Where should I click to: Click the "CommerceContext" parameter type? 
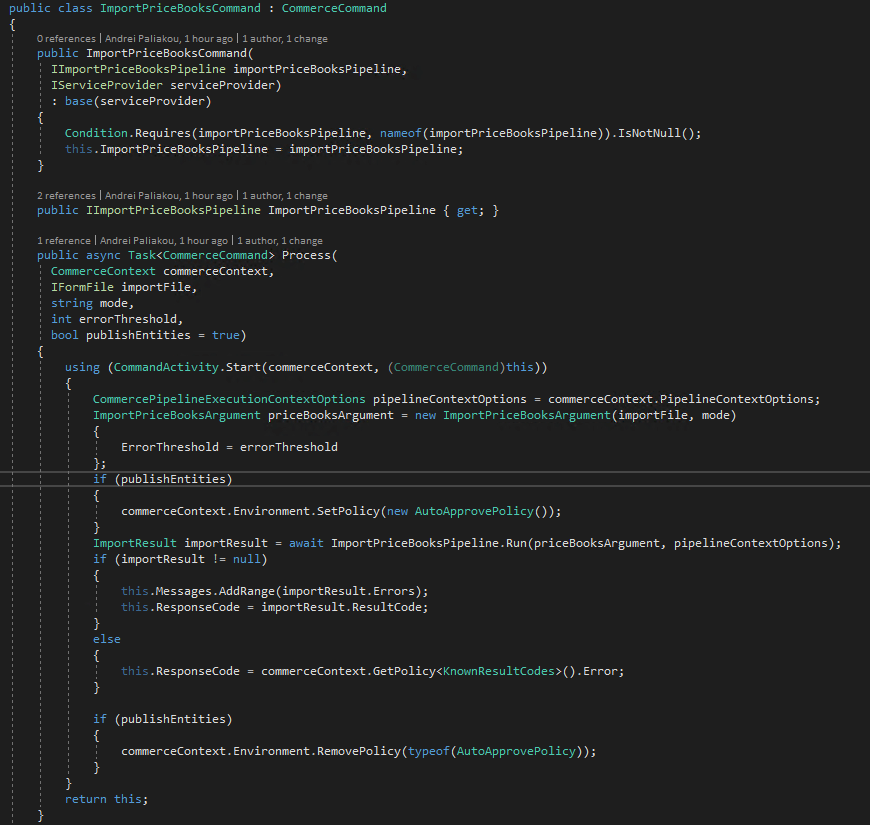click(x=103, y=271)
